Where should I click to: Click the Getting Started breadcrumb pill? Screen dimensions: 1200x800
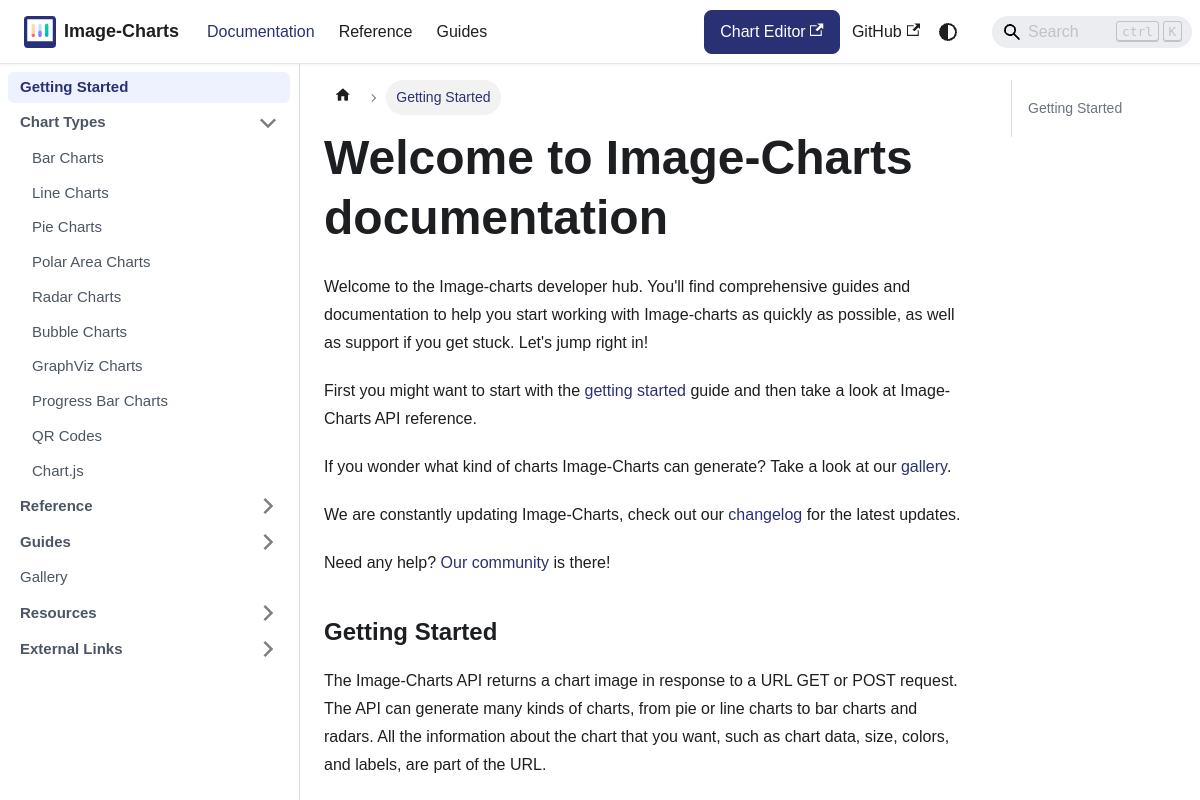tap(443, 97)
